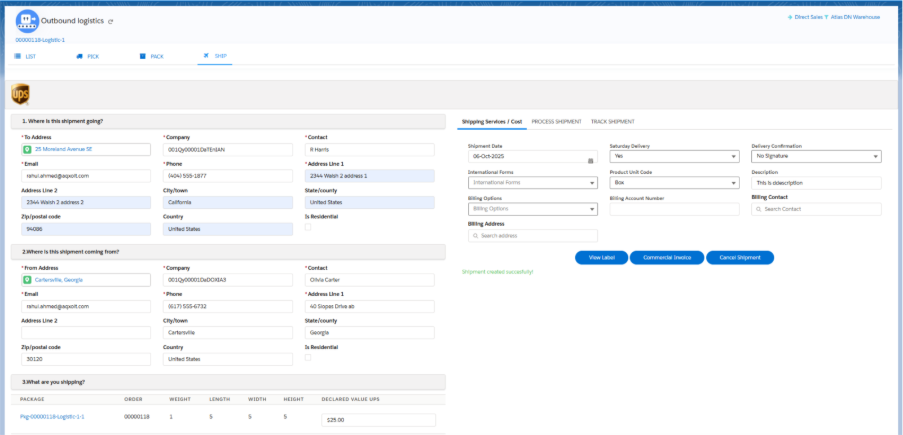Click the refresh icon beside Outbound logistics

(111, 21)
